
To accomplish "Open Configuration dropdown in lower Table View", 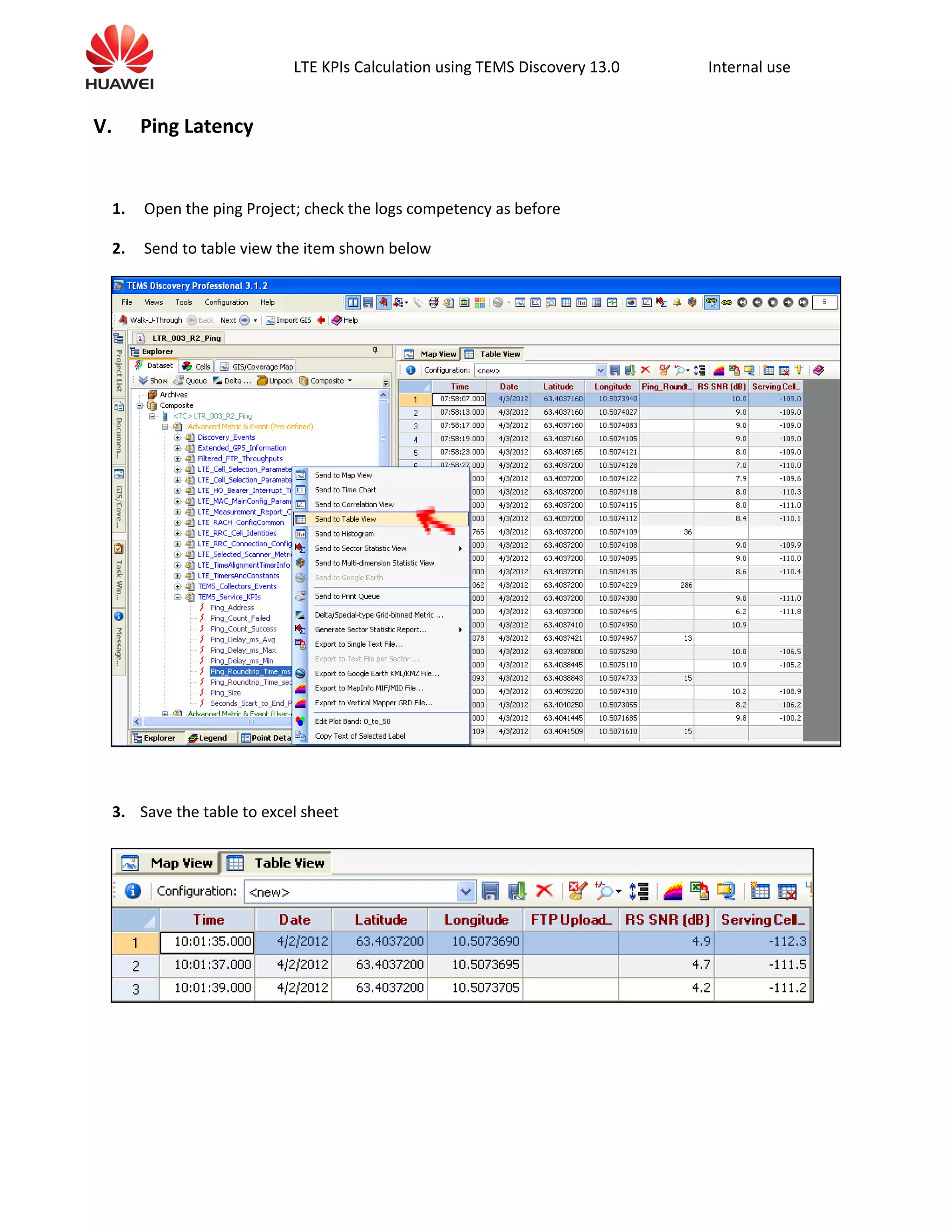I will (466, 892).
